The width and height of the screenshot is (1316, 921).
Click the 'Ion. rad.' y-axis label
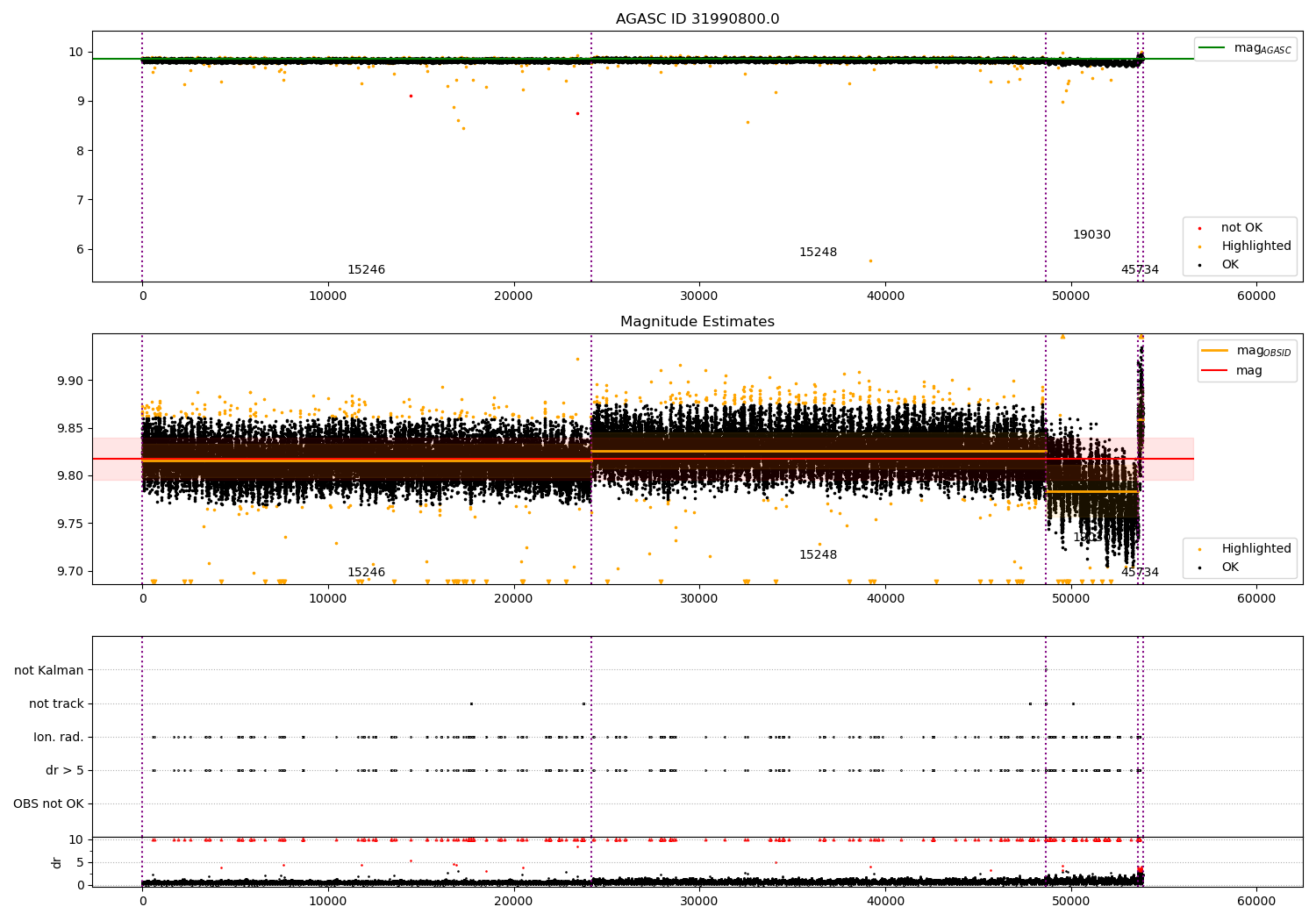point(59,738)
